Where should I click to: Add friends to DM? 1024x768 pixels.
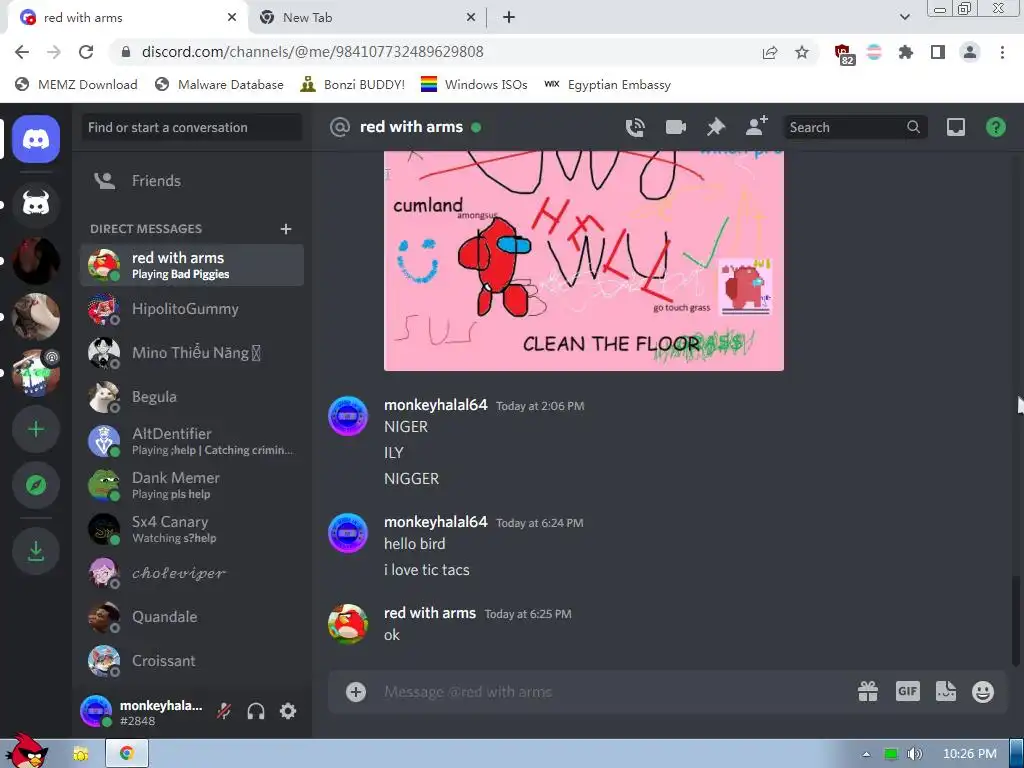(757, 126)
